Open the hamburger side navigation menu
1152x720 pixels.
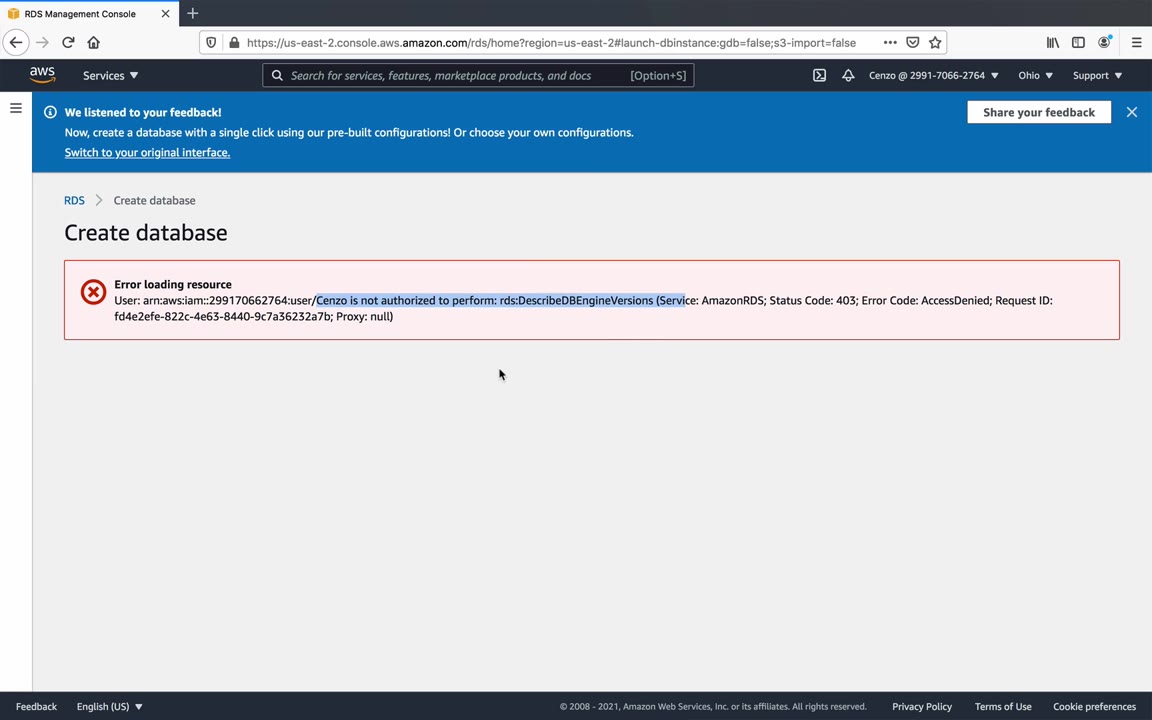(15, 109)
